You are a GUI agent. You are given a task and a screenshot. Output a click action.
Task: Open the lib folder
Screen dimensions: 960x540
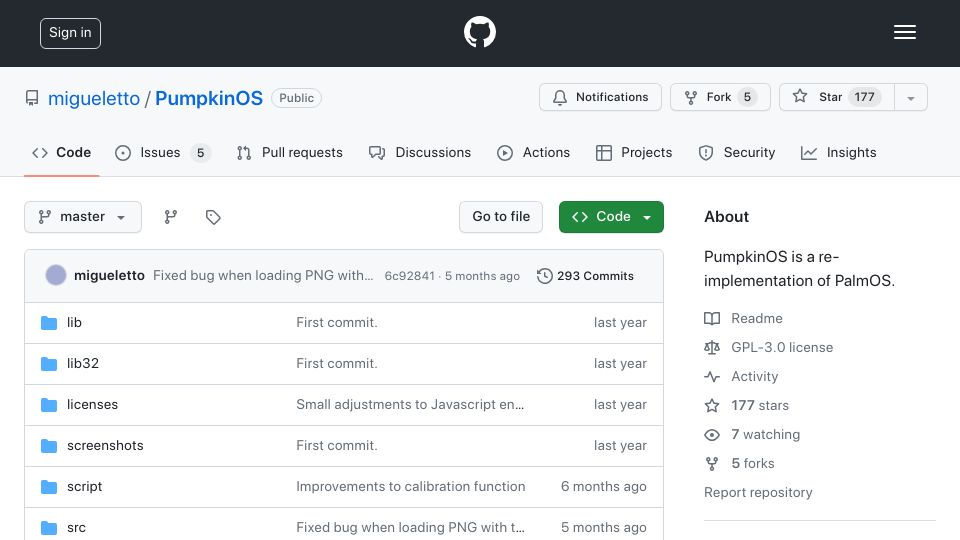point(74,323)
